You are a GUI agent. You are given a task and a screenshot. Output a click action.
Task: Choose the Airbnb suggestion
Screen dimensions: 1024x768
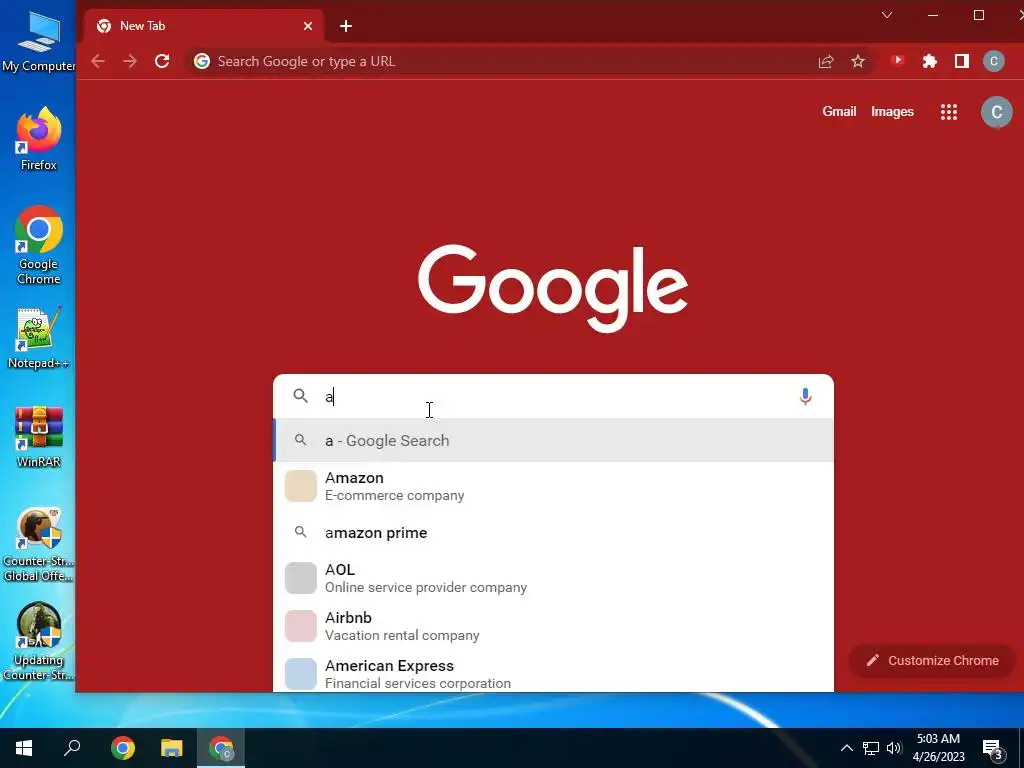point(553,626)
